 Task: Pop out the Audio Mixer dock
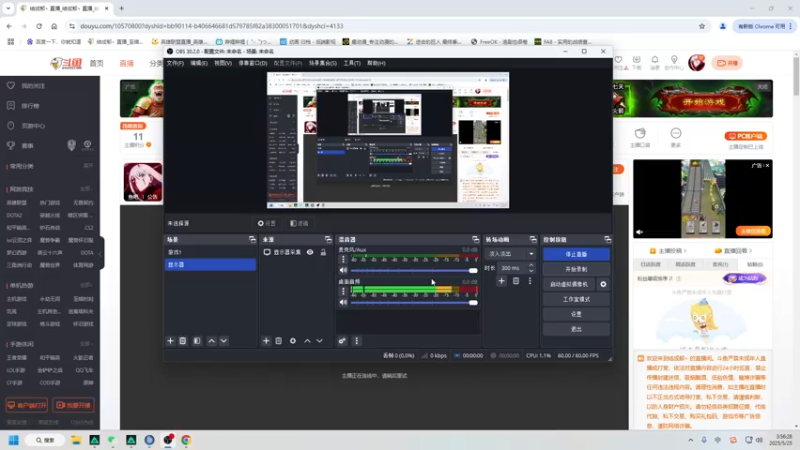pyautogui.click(x=476, y=239)
